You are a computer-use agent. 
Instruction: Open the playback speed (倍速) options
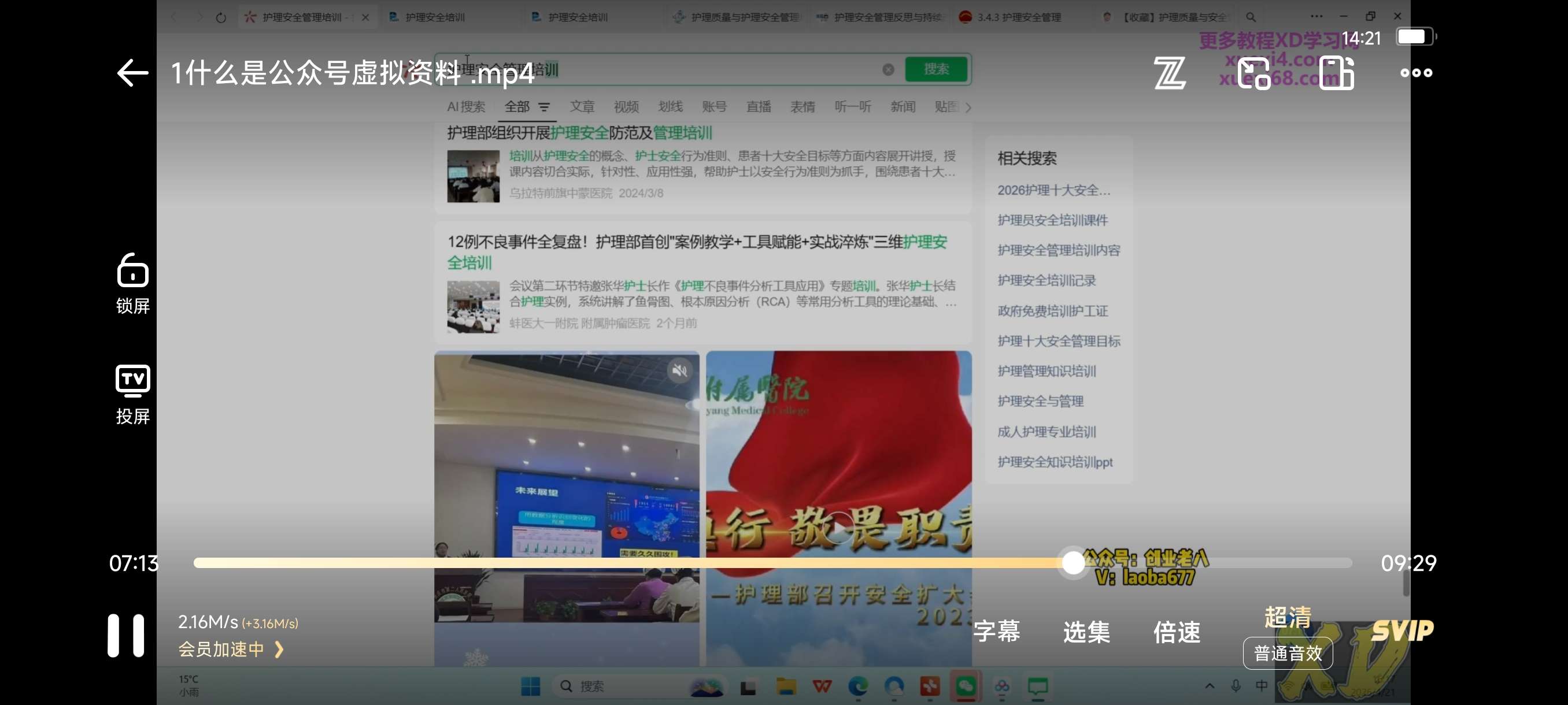1177,632
